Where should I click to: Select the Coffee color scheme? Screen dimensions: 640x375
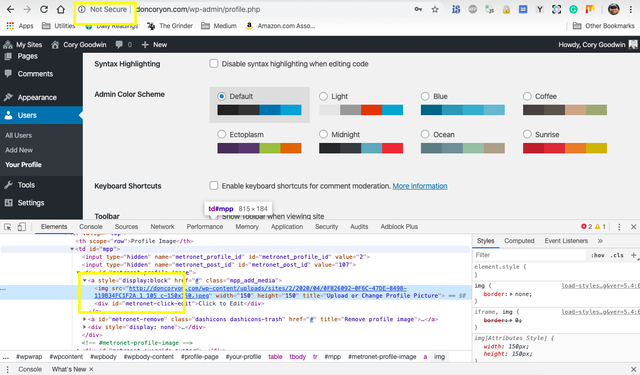tap(527, 96)
